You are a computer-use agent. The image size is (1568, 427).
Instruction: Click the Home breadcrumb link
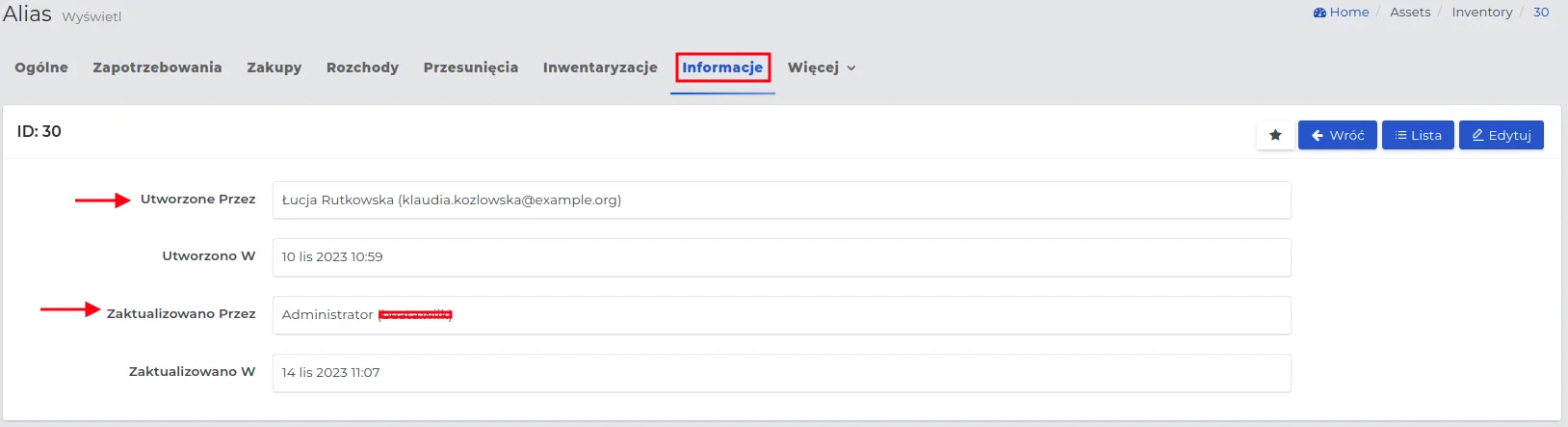(x=1341, y=12)
